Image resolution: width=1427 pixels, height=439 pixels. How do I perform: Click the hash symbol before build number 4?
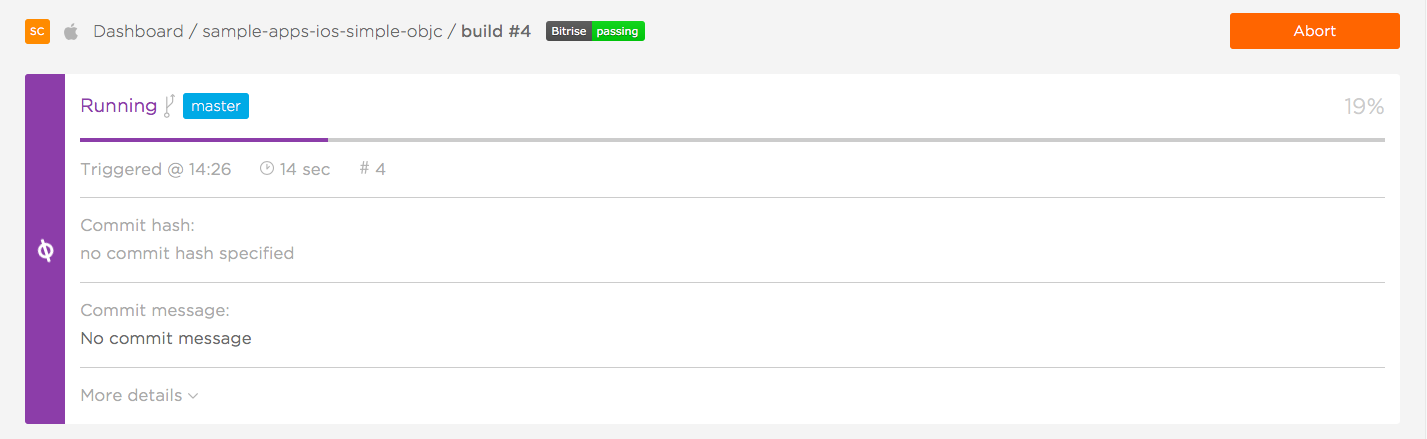tap(364, 169)
